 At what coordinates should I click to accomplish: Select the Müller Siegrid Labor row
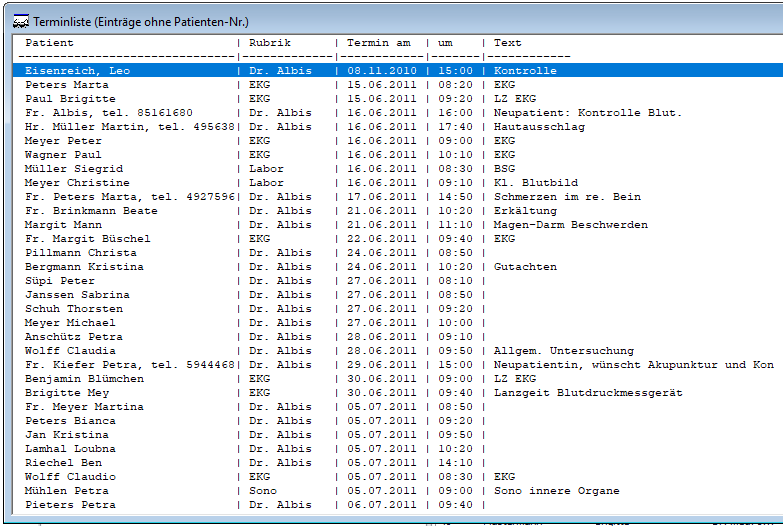point(397,168)
